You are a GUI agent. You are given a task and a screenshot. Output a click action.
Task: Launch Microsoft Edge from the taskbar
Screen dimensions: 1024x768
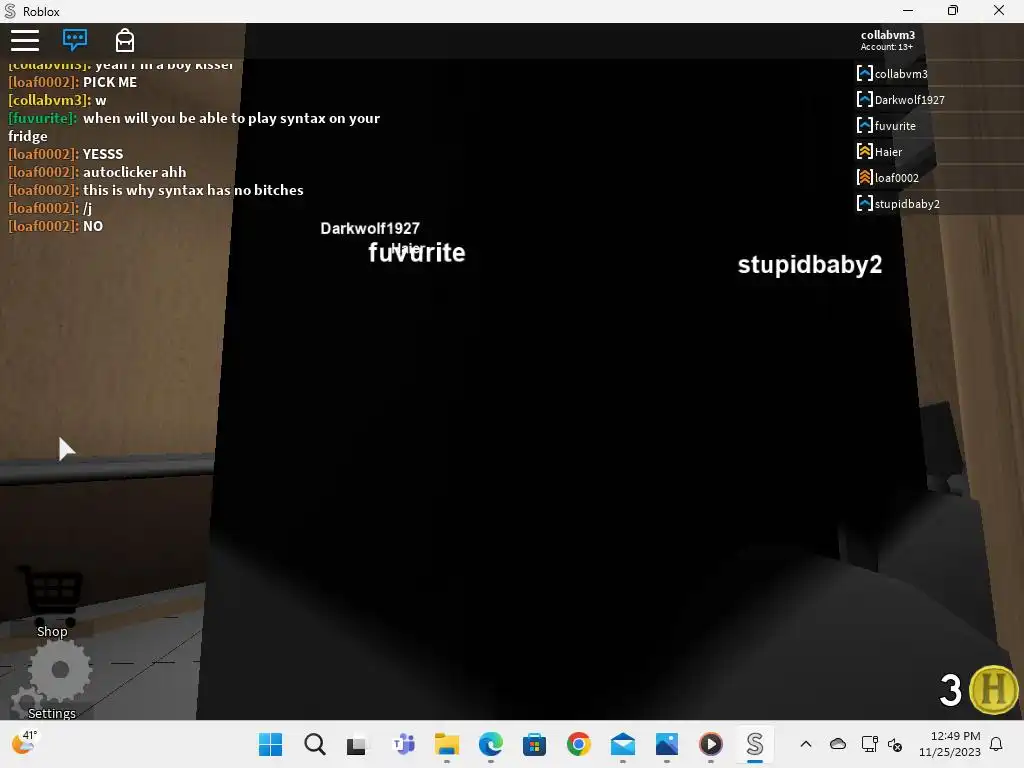point(490,744)
